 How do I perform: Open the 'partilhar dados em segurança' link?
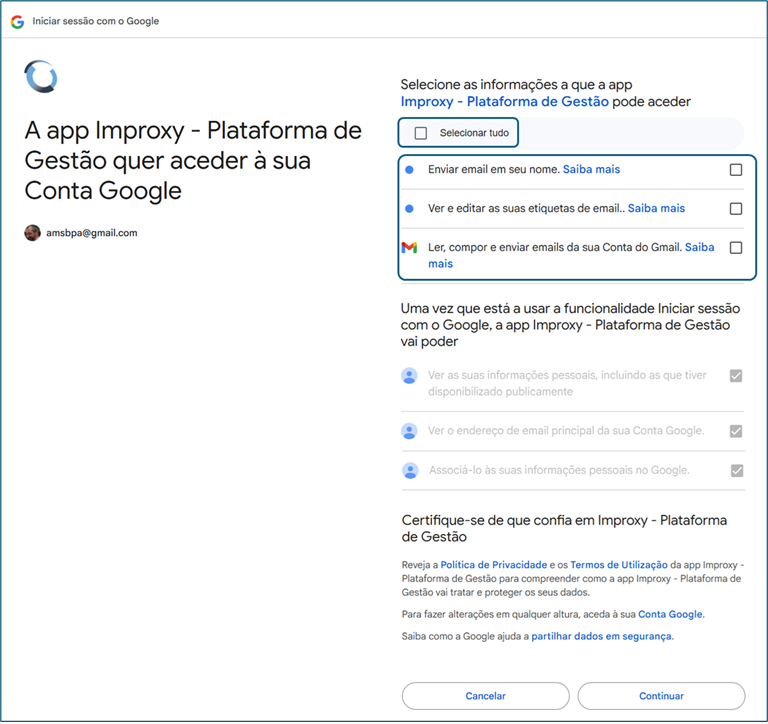601,636
